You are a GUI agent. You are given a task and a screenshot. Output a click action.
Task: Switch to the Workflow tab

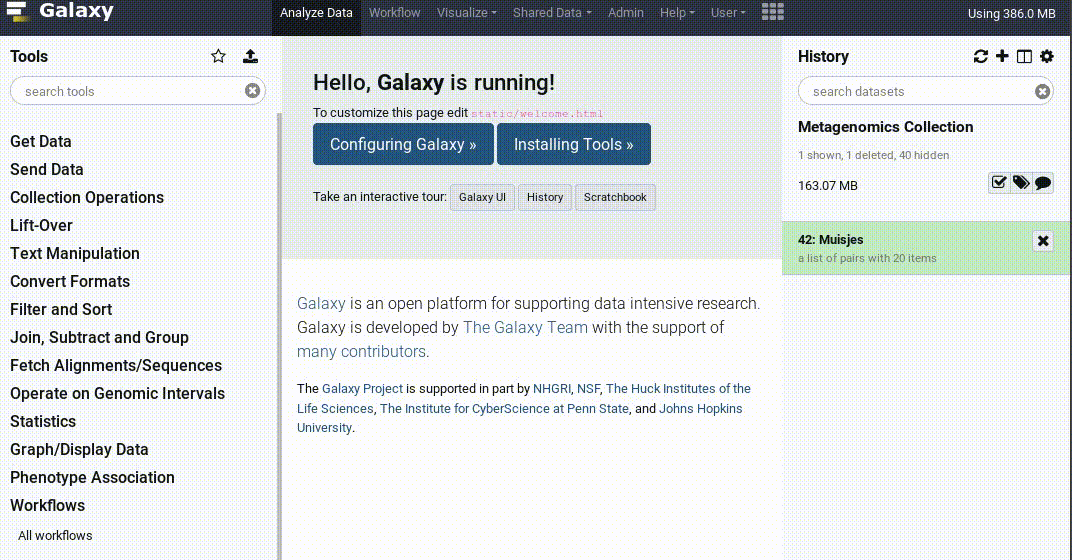click(394, 13)
